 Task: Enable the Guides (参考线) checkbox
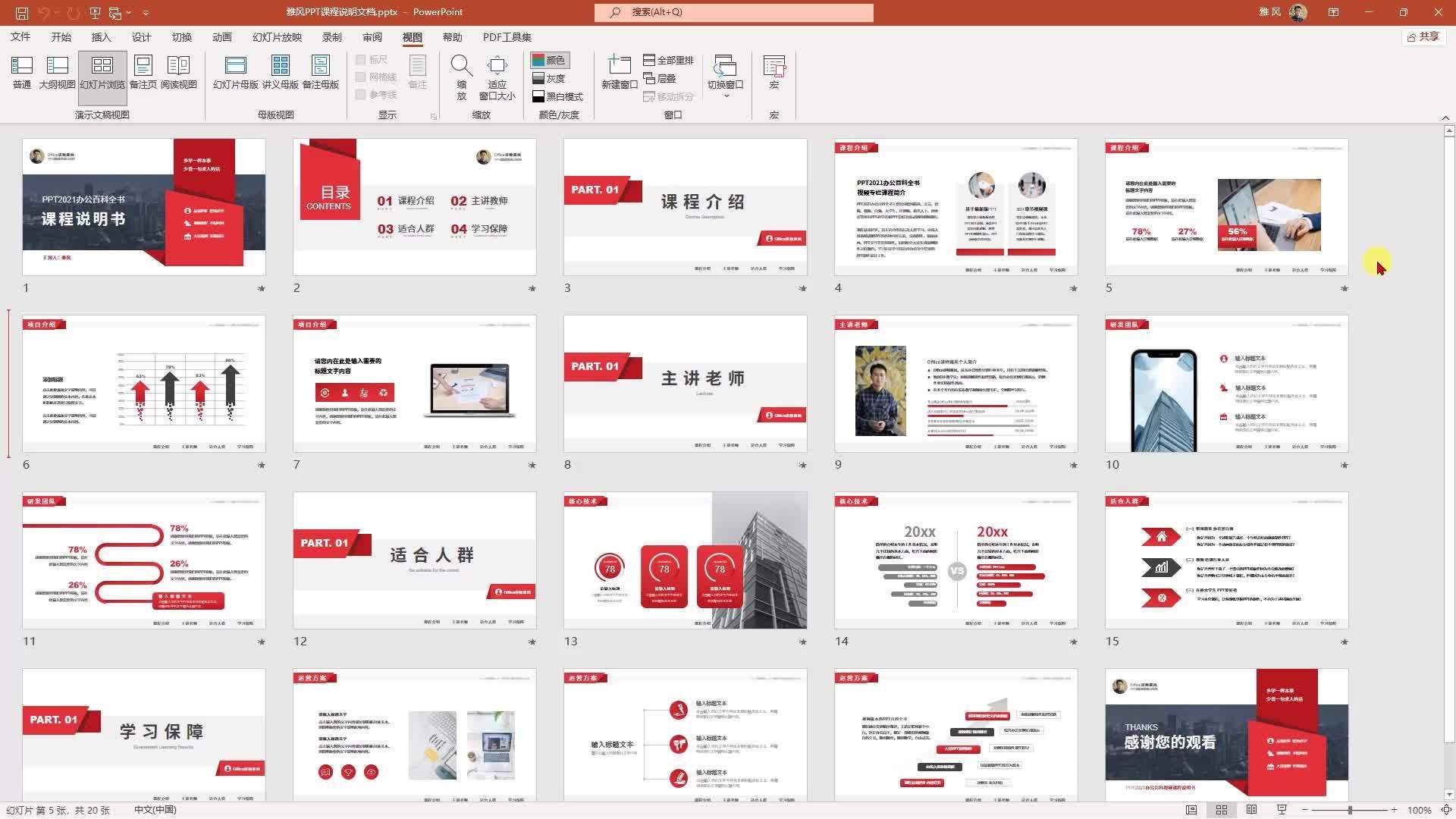point(361,95)
